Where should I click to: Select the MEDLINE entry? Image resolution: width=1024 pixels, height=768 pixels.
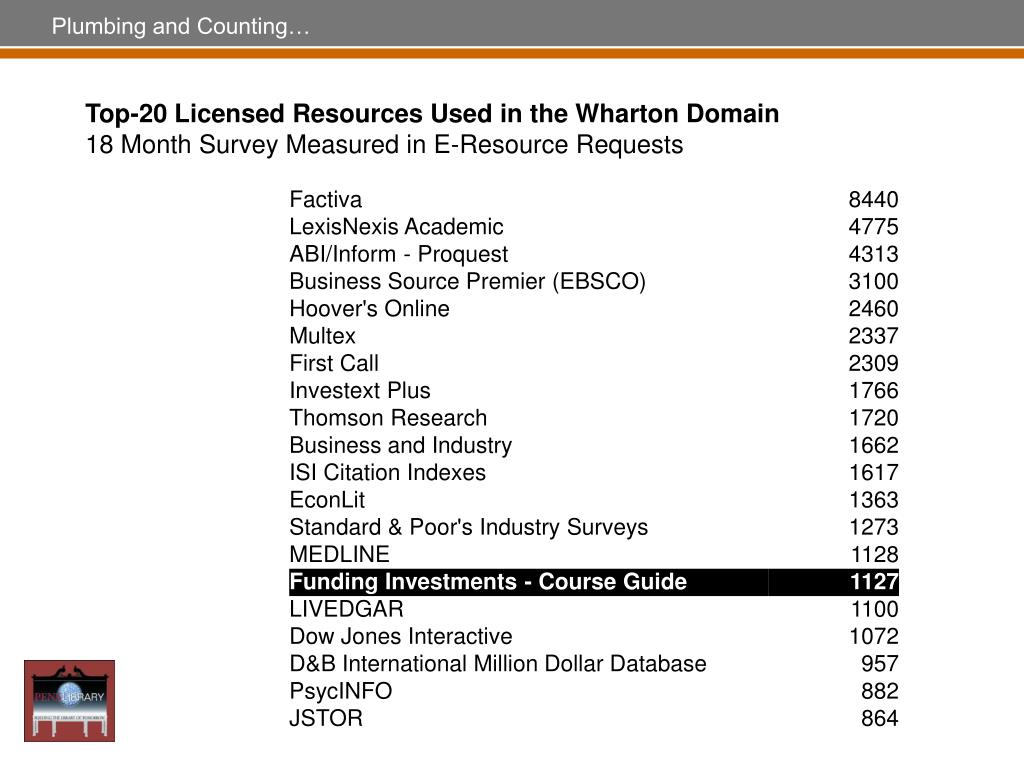tap(339, 555)
